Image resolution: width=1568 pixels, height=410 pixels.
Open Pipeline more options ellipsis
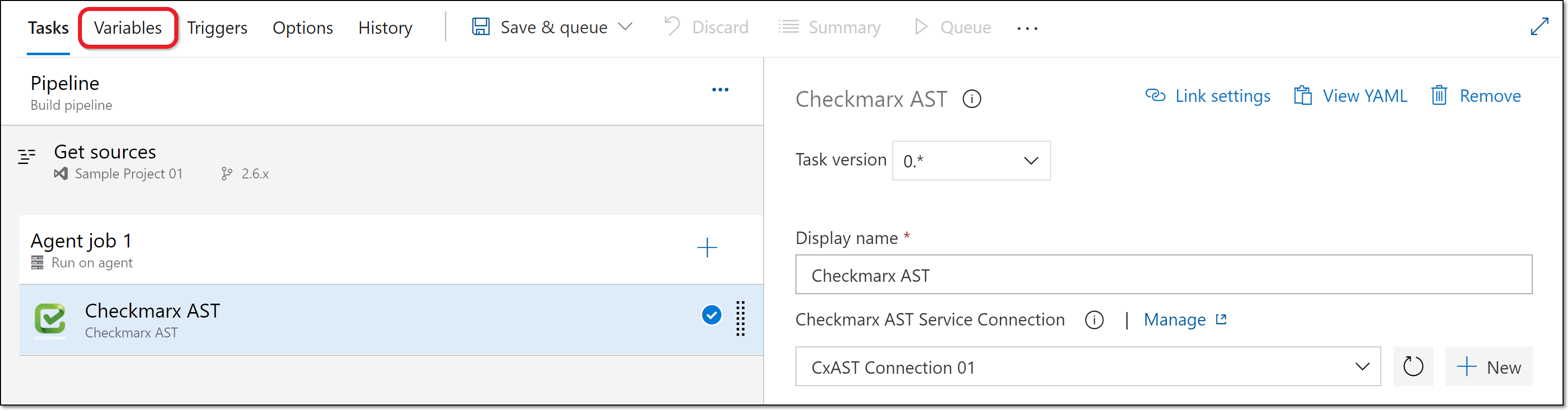click(x=720, y=90)
